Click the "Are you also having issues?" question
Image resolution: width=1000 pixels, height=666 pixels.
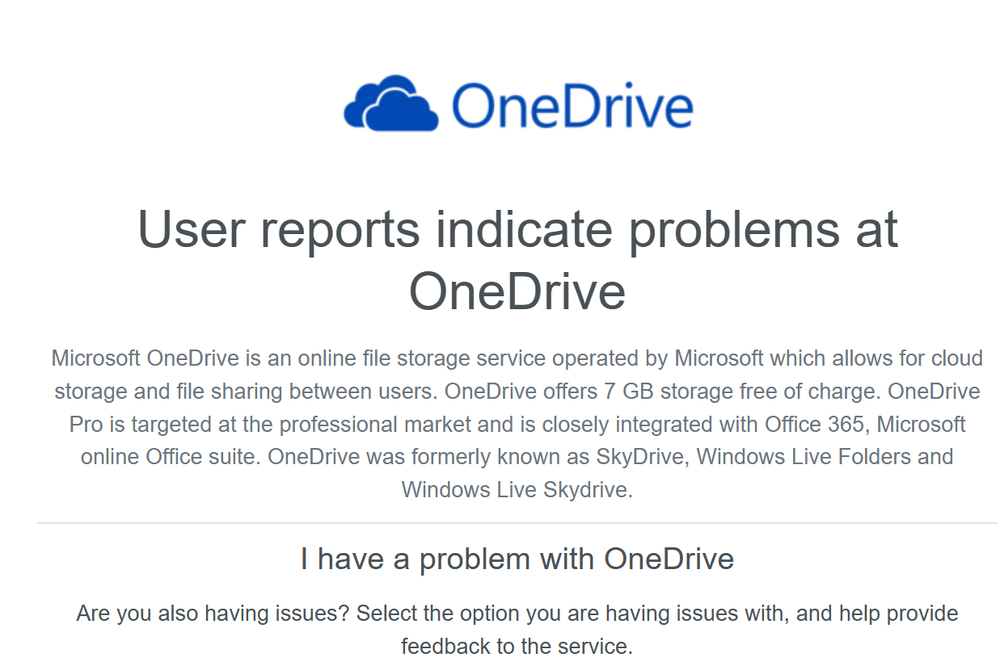[x=213, y=613]
